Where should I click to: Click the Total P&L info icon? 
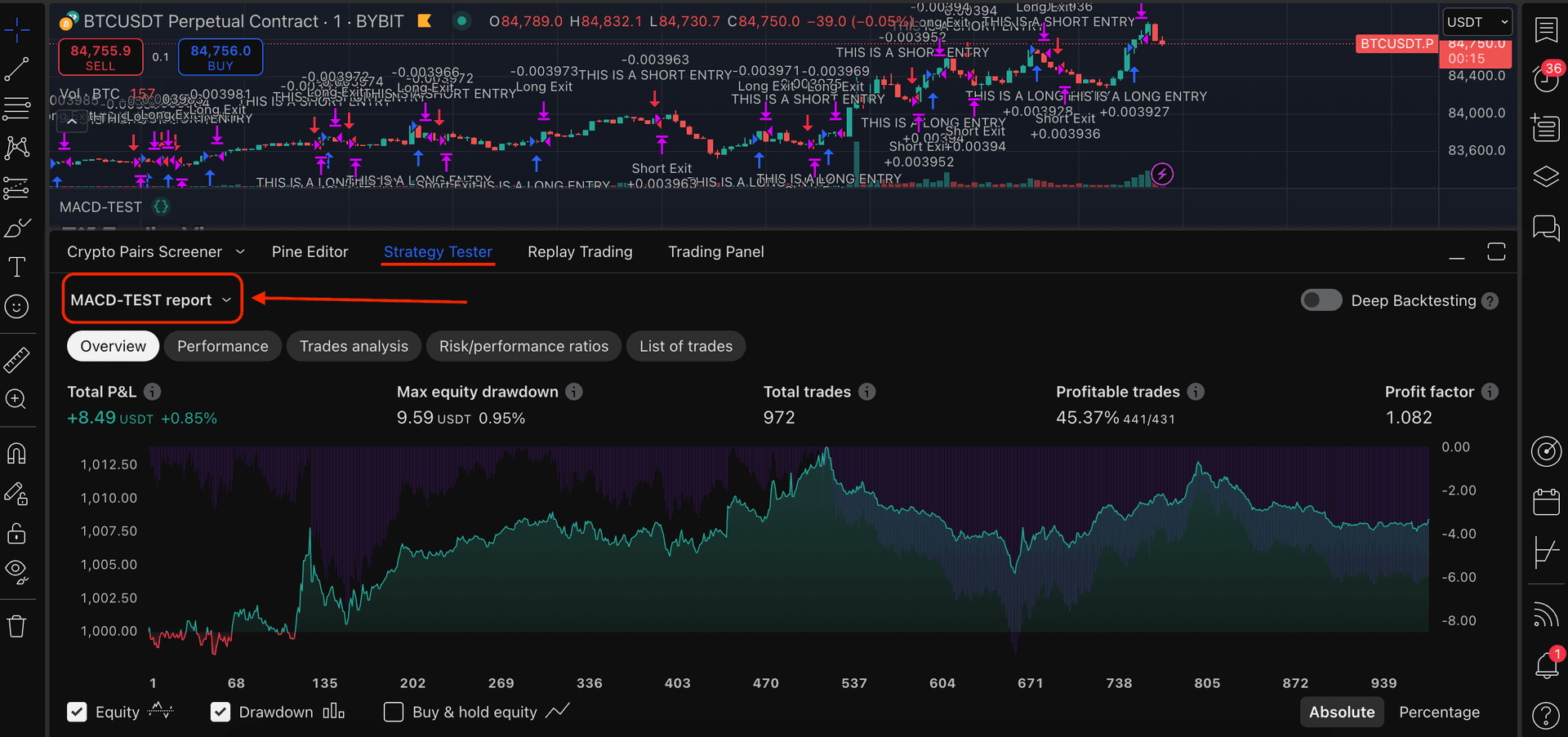tap(153, 392)
